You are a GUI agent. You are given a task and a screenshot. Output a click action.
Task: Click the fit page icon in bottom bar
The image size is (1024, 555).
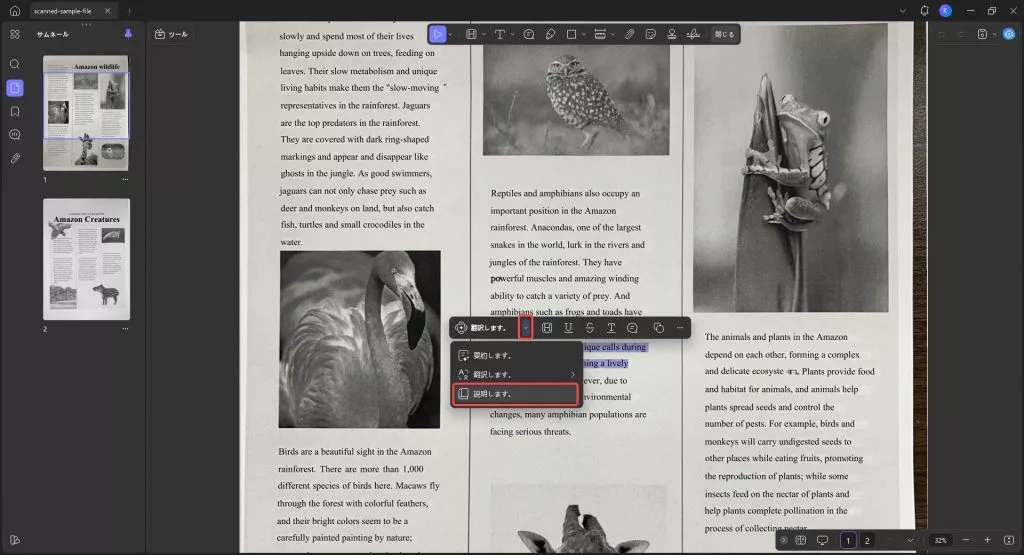(1009, 540)
